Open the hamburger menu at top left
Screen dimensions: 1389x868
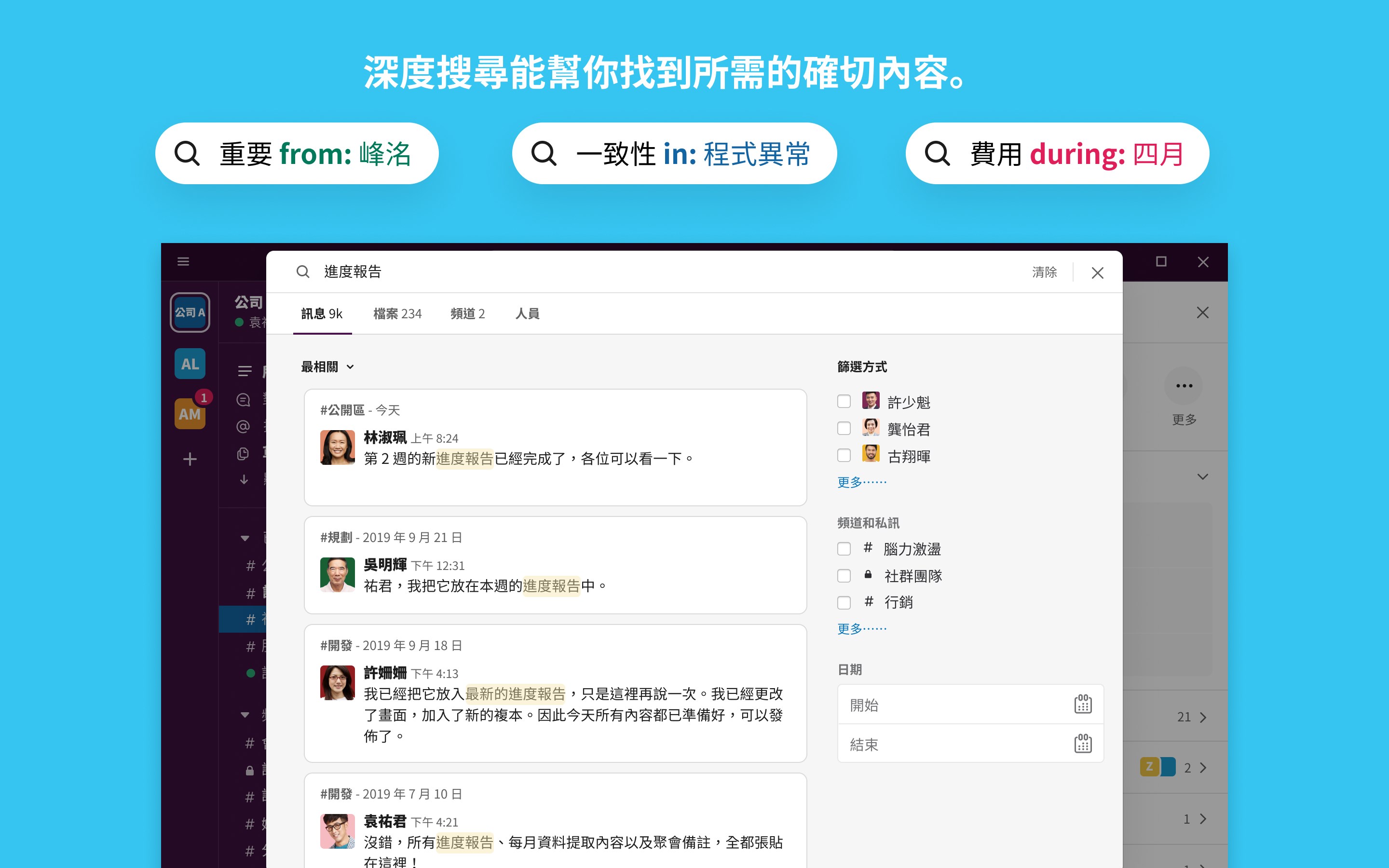pyautogui.click(x=183, y=261)
